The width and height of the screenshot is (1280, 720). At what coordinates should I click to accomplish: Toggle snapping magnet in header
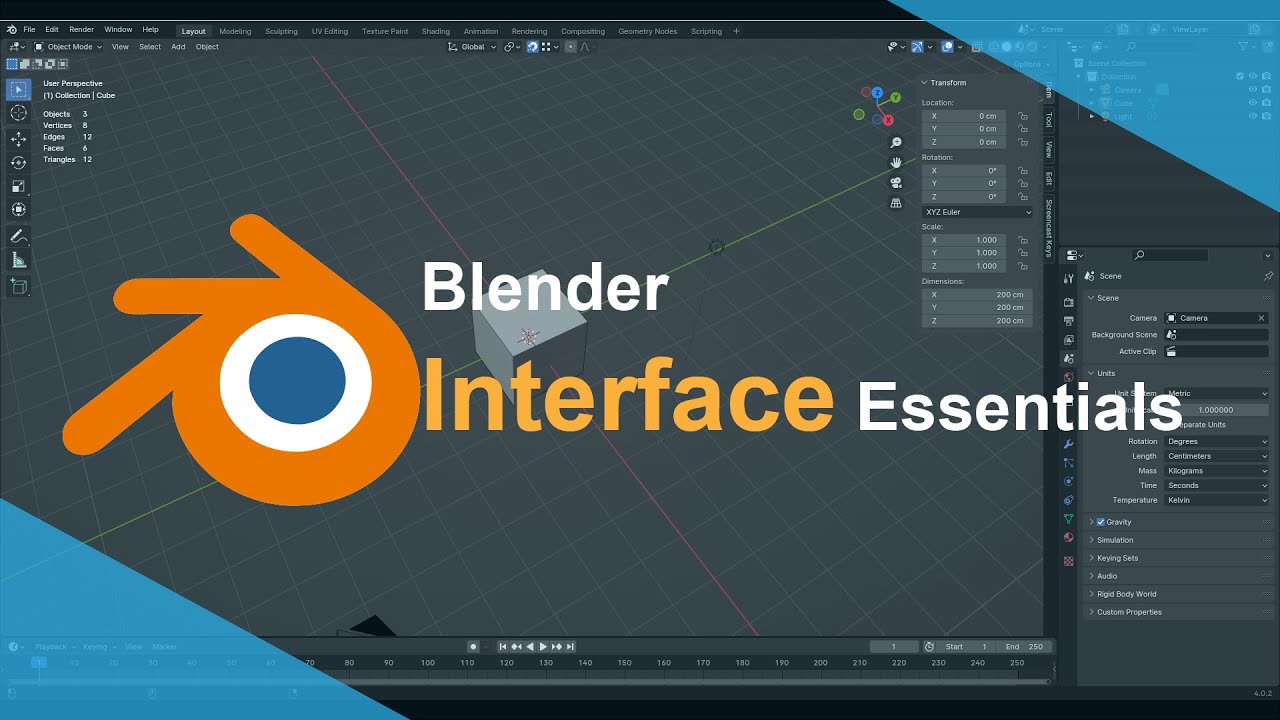[x=532, y=47]
